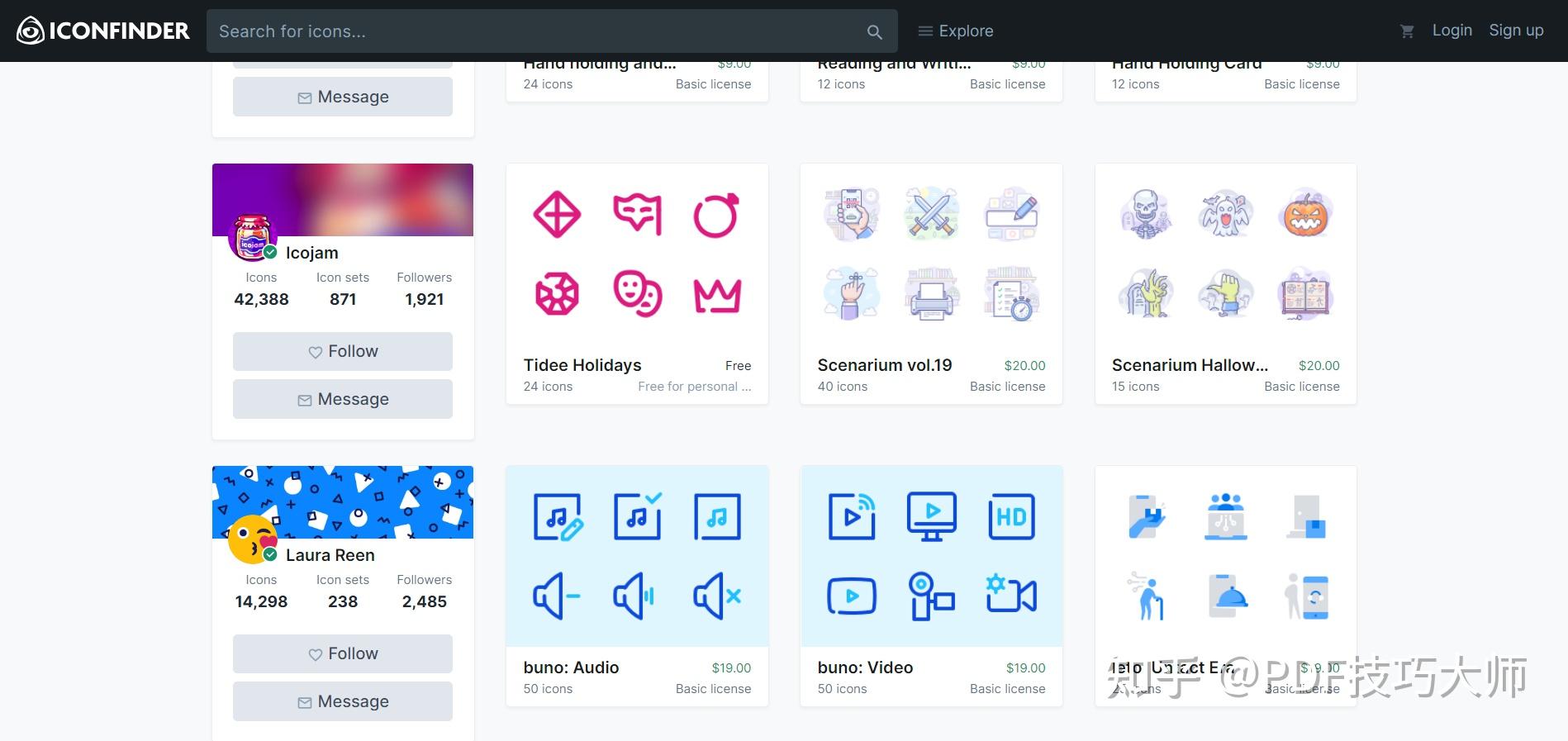Click Laura Reen's blue patterned banner
The width and height of the screenshot is (1568, 741).
point(343,502)
